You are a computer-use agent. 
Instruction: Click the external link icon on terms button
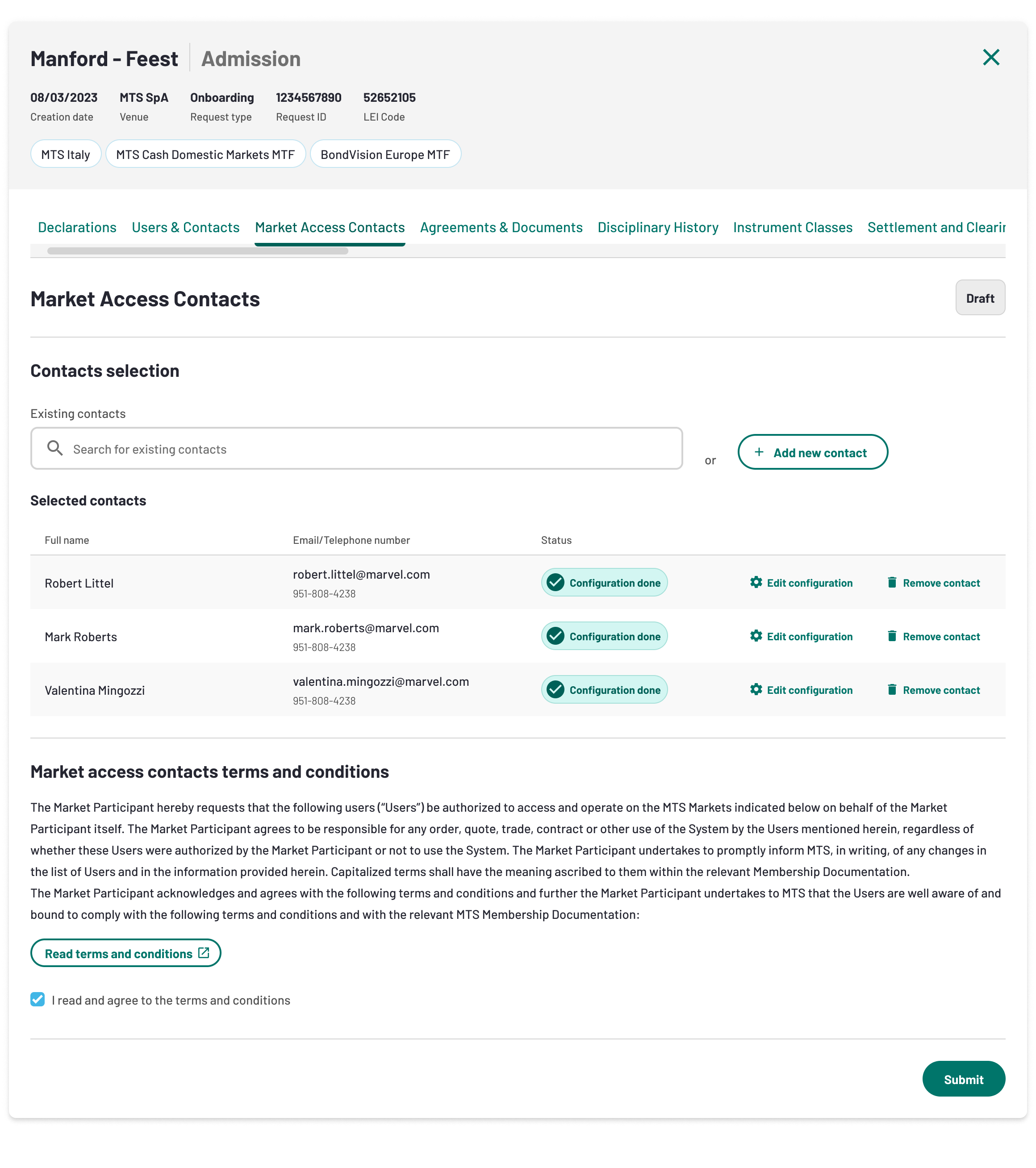tap(204, 953)
